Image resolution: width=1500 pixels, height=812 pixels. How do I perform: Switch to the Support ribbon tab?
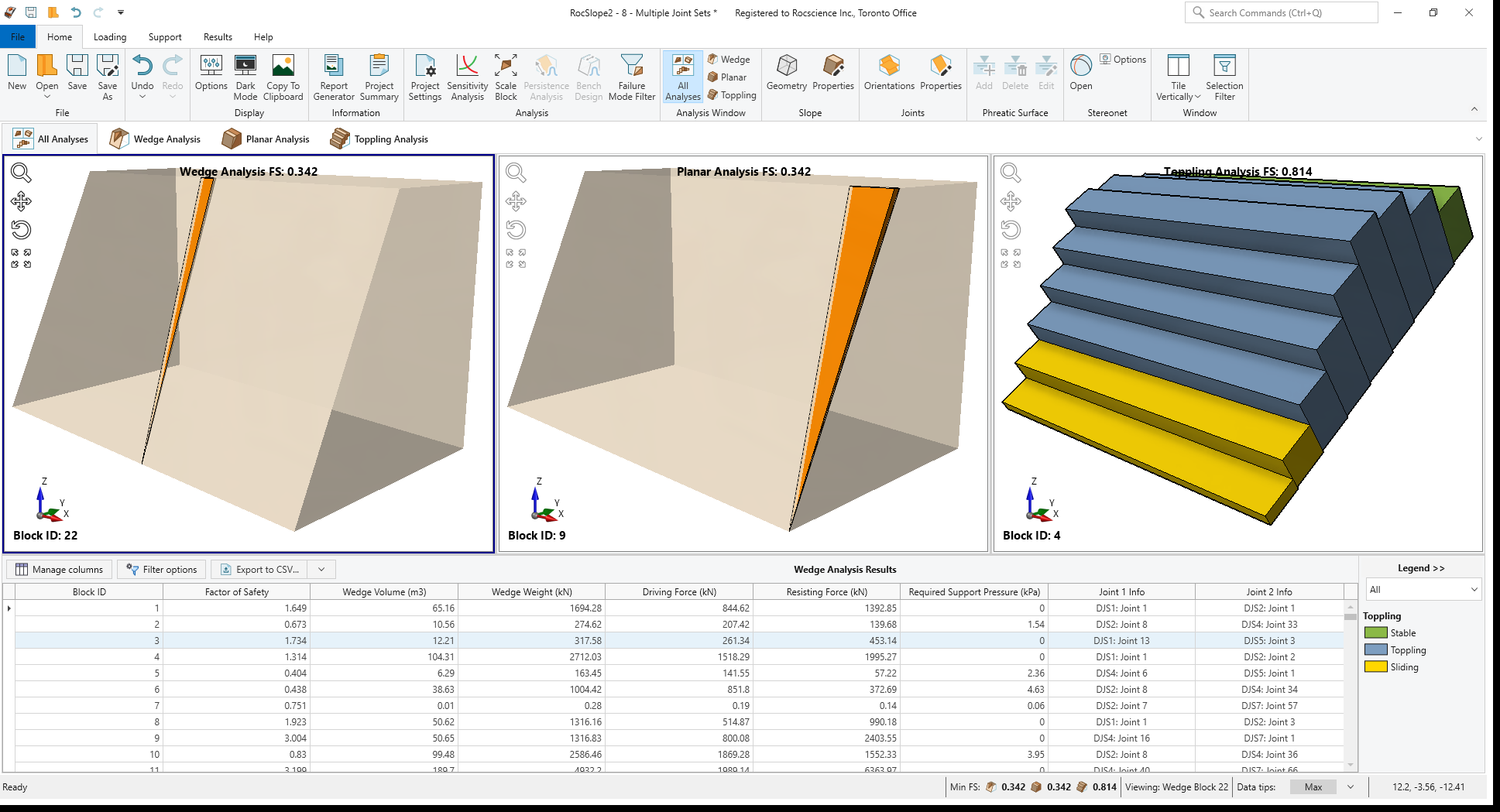(165, 37)
